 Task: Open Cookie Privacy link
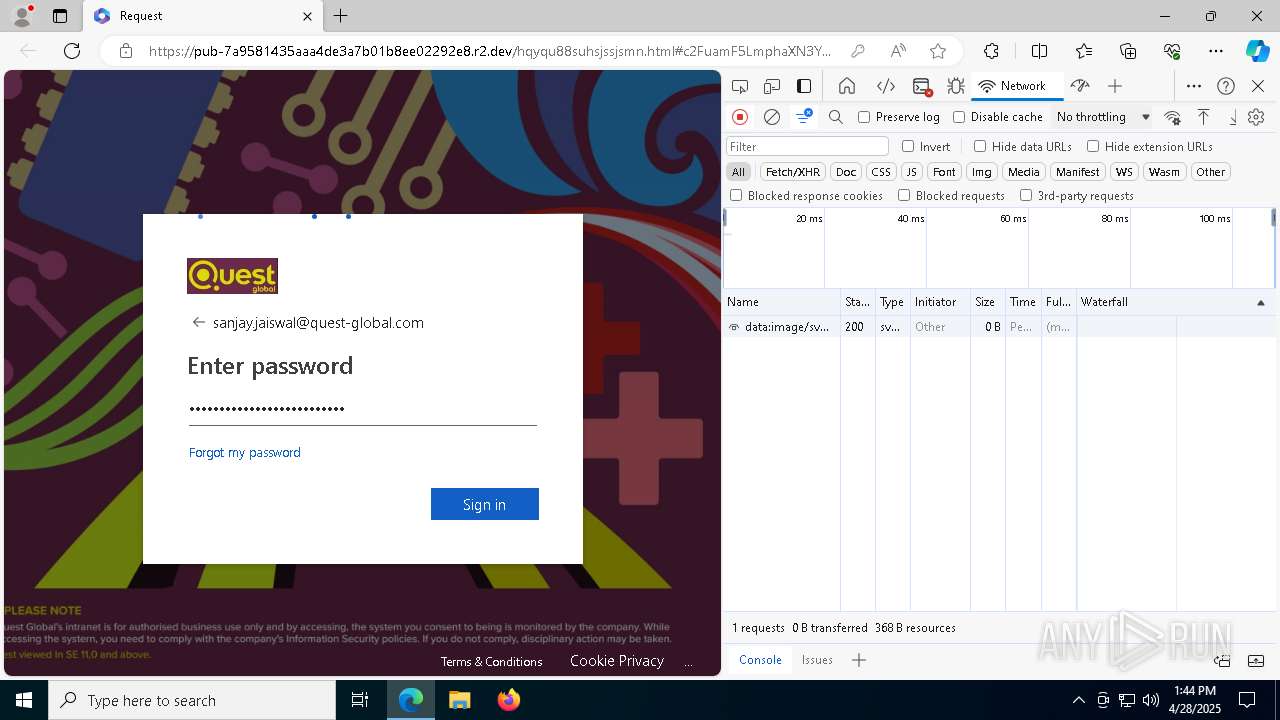[617, 661]
